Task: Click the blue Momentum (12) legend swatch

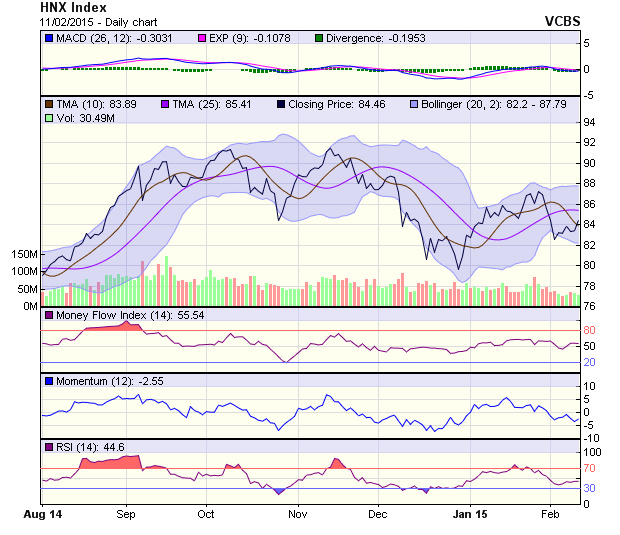Action: click(x=48, y=381)
